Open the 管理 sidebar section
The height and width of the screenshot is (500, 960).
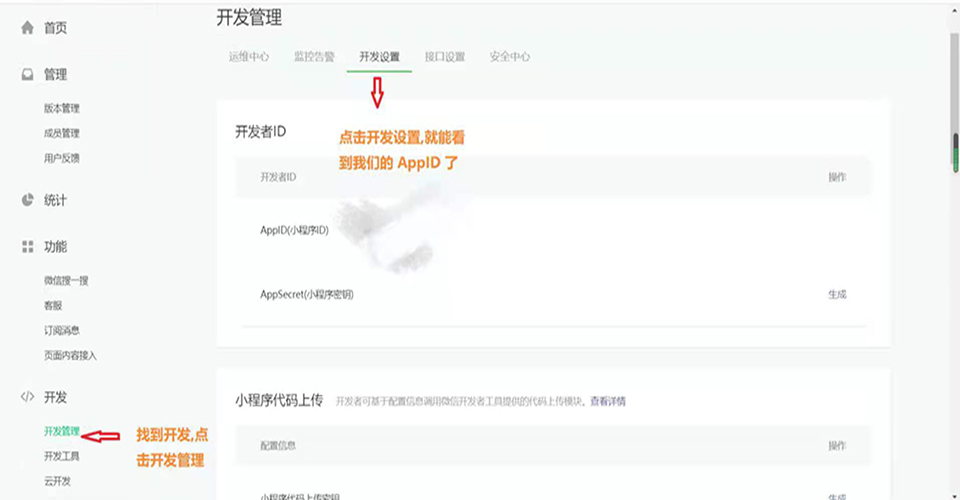(x=55, y=75)
